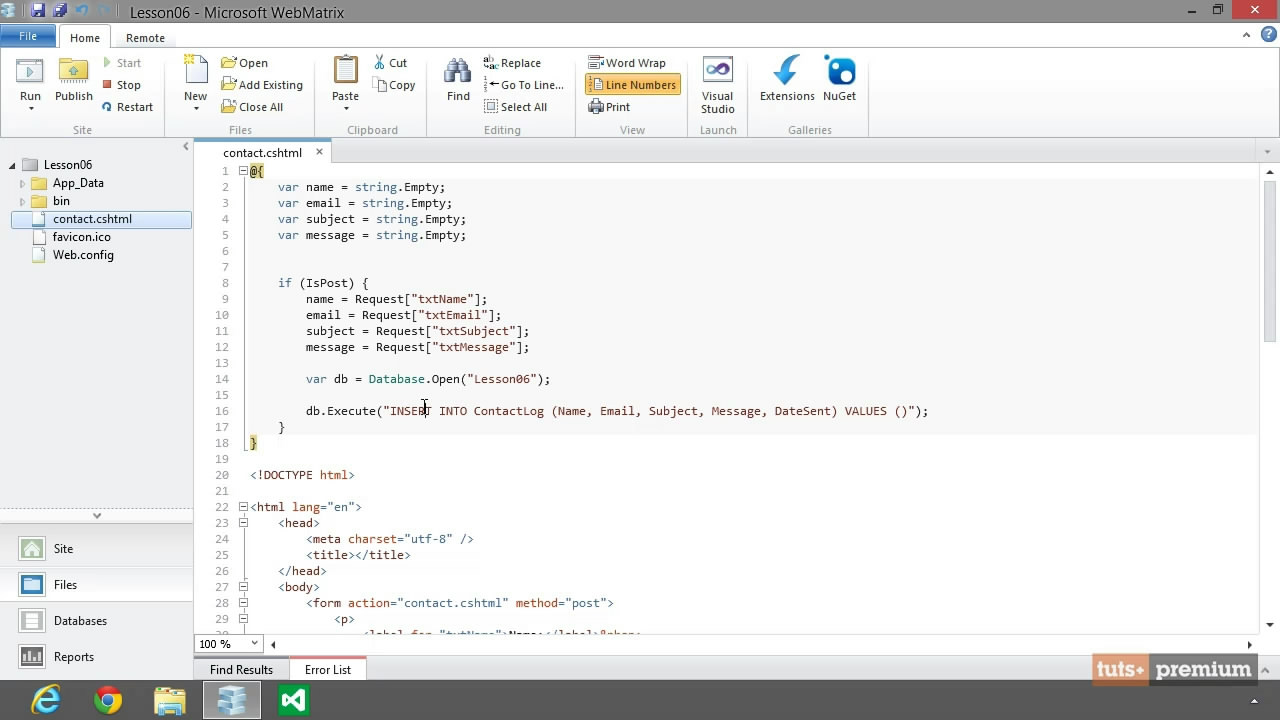Open File Explorer from taskbar
Viewport: 1280px width, 720px height.
pos(170,700)
